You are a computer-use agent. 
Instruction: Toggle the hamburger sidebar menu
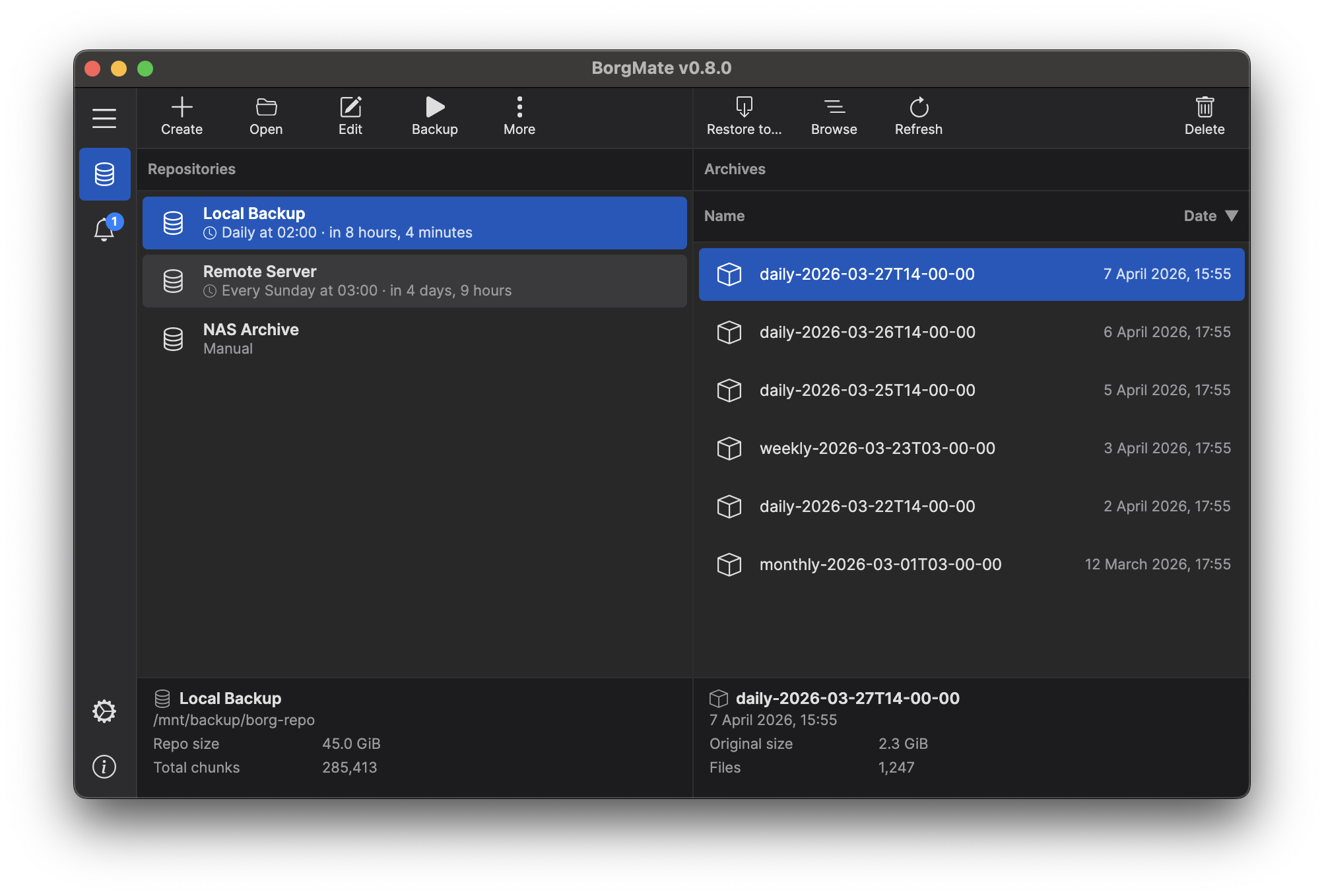click(x=104, y=118)
